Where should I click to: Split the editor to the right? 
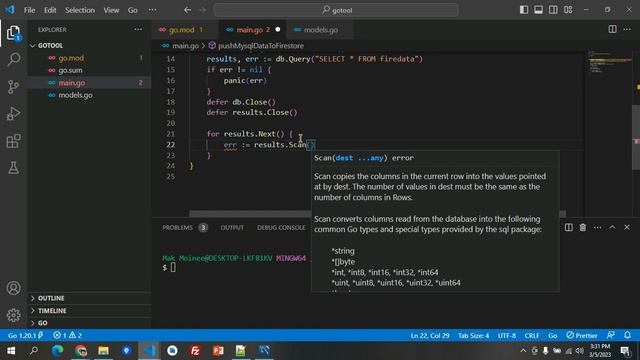point(612,29)
